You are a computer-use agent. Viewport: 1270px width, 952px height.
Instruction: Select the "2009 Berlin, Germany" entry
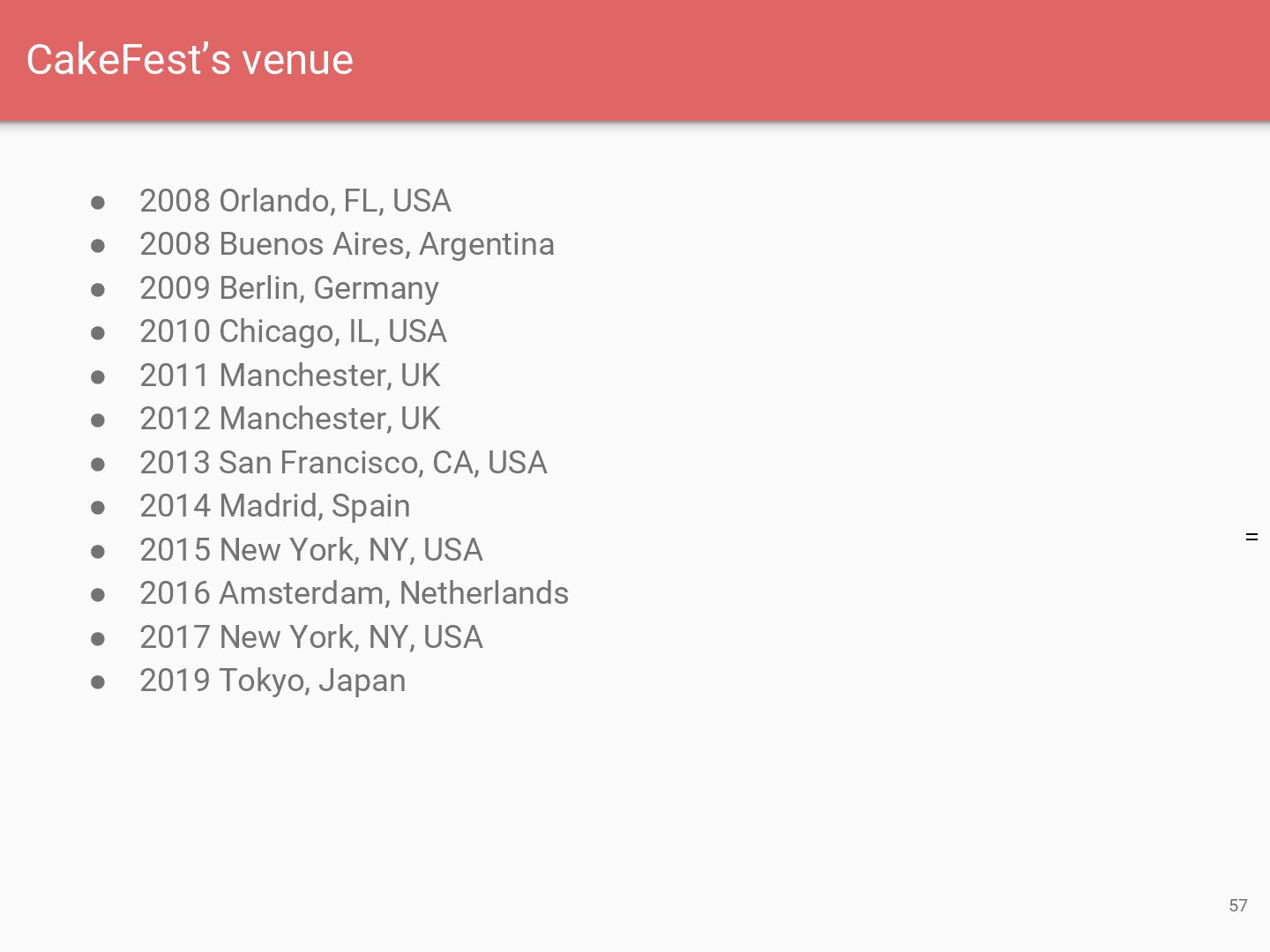pyautogui.click(x=288, y=288)
